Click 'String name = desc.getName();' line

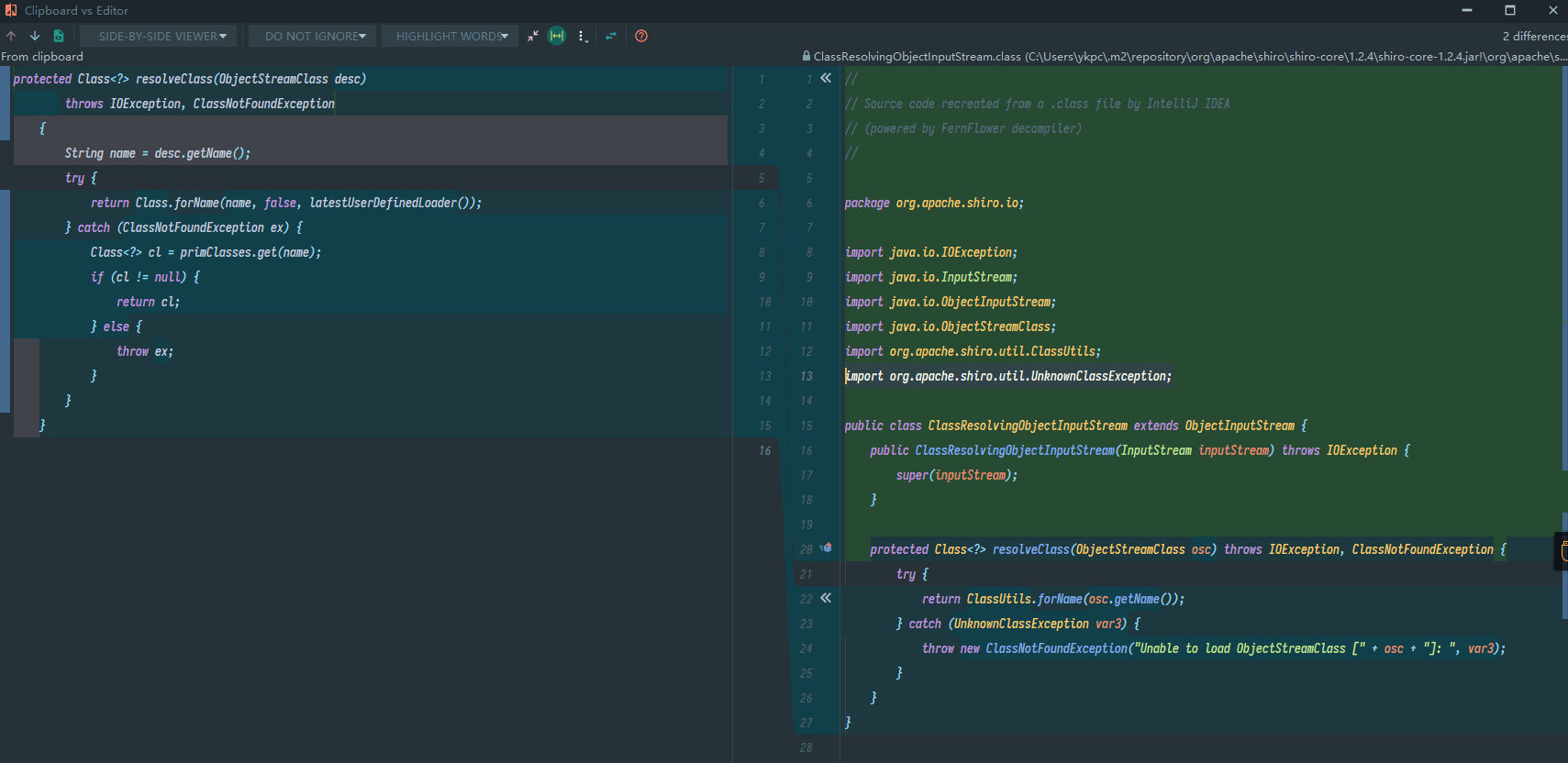[157, 153]
